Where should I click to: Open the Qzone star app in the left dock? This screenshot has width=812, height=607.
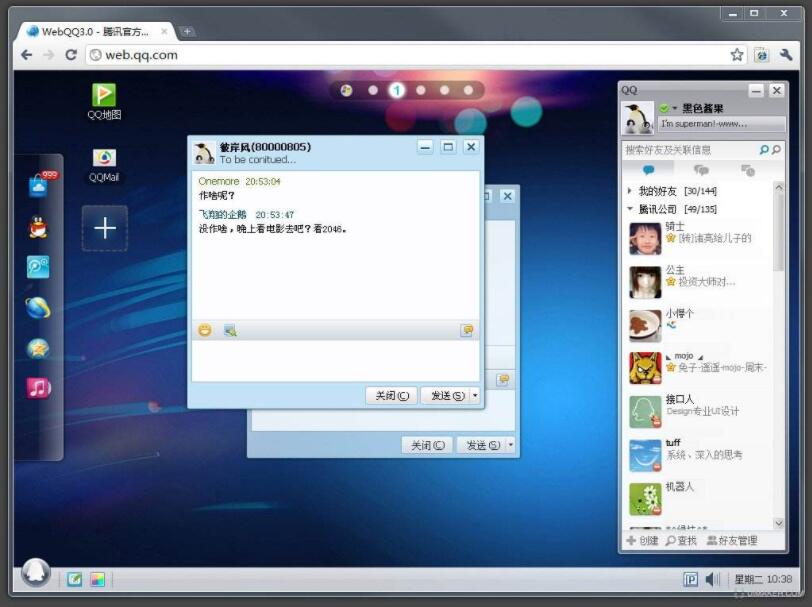coord(38,348)
